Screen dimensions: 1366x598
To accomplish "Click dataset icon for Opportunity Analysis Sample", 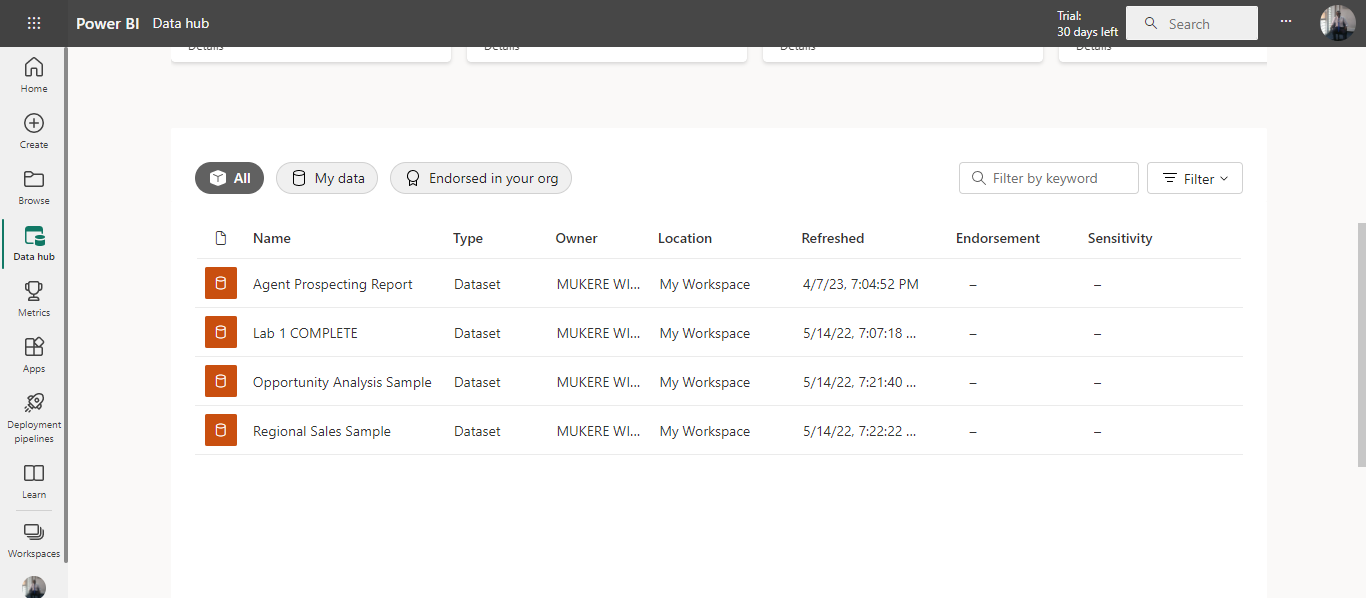I will point(221,382).
